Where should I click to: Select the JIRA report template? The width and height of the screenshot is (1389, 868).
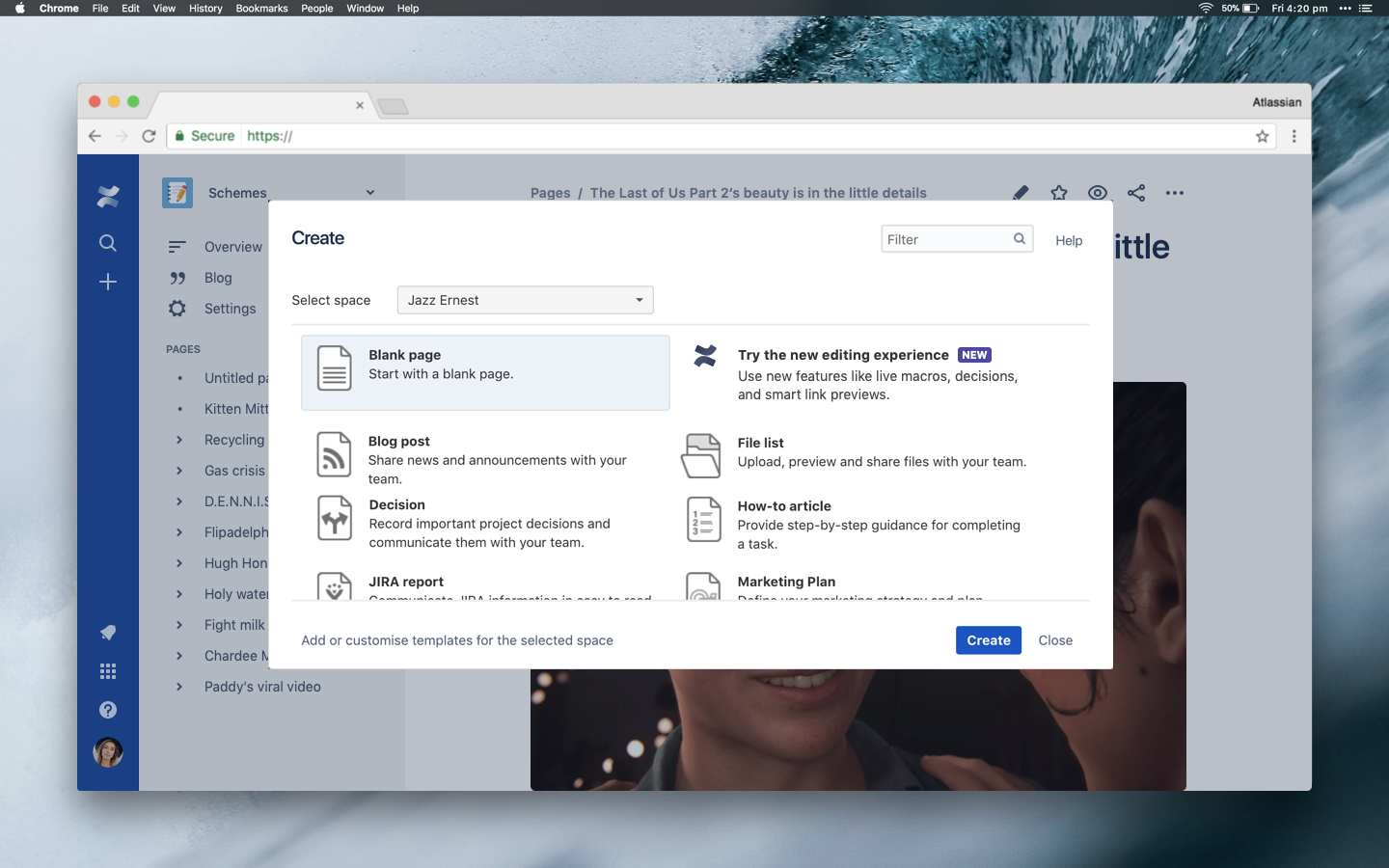coord(485,586)
